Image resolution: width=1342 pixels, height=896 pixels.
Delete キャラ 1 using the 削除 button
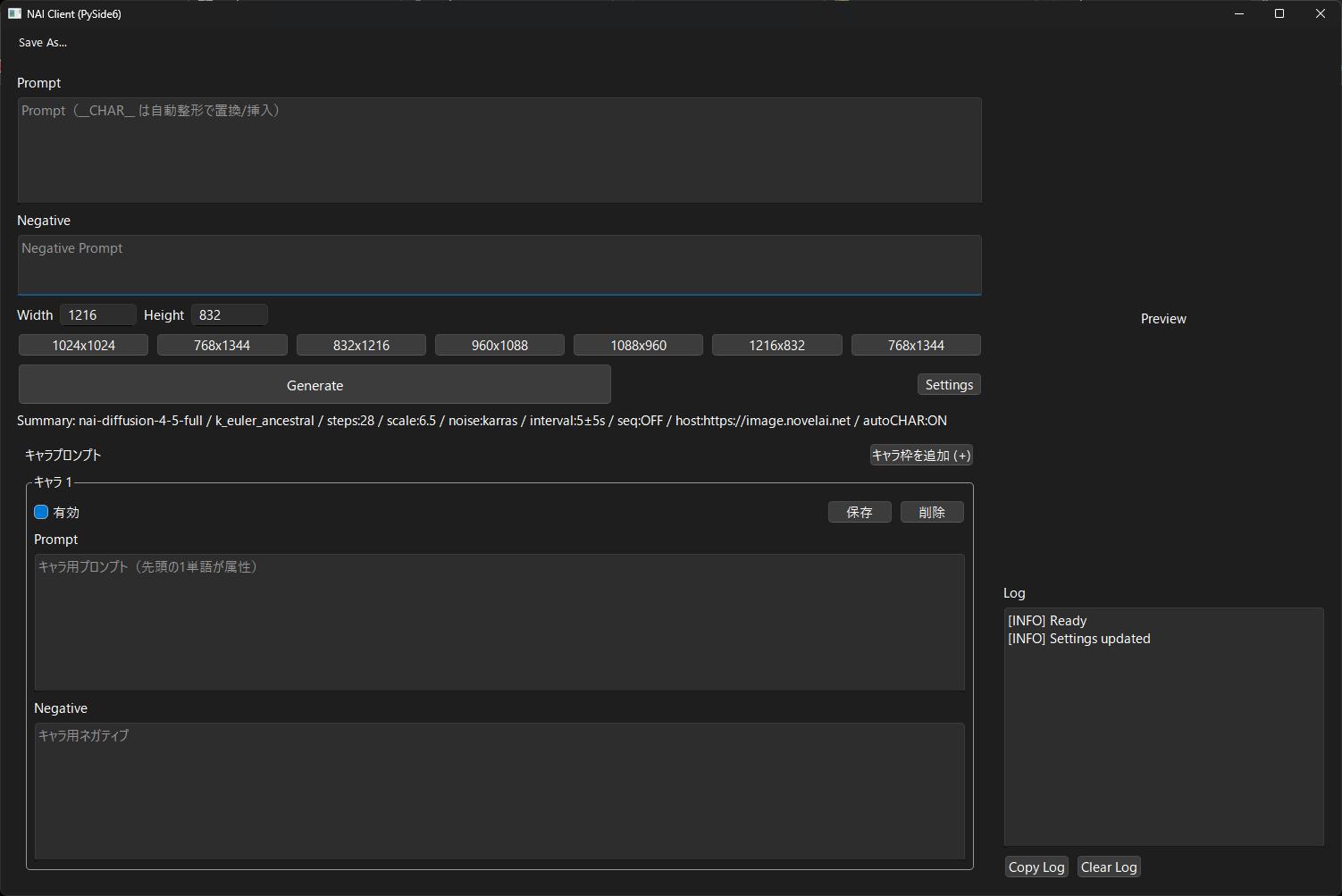[932, 512]
